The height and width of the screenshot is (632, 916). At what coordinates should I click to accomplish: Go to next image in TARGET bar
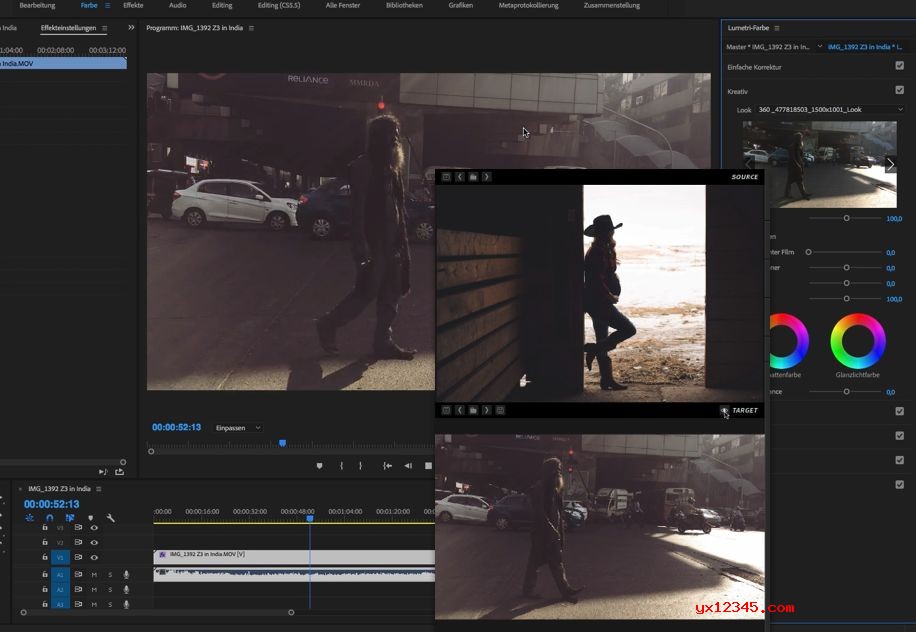(487, 410)
